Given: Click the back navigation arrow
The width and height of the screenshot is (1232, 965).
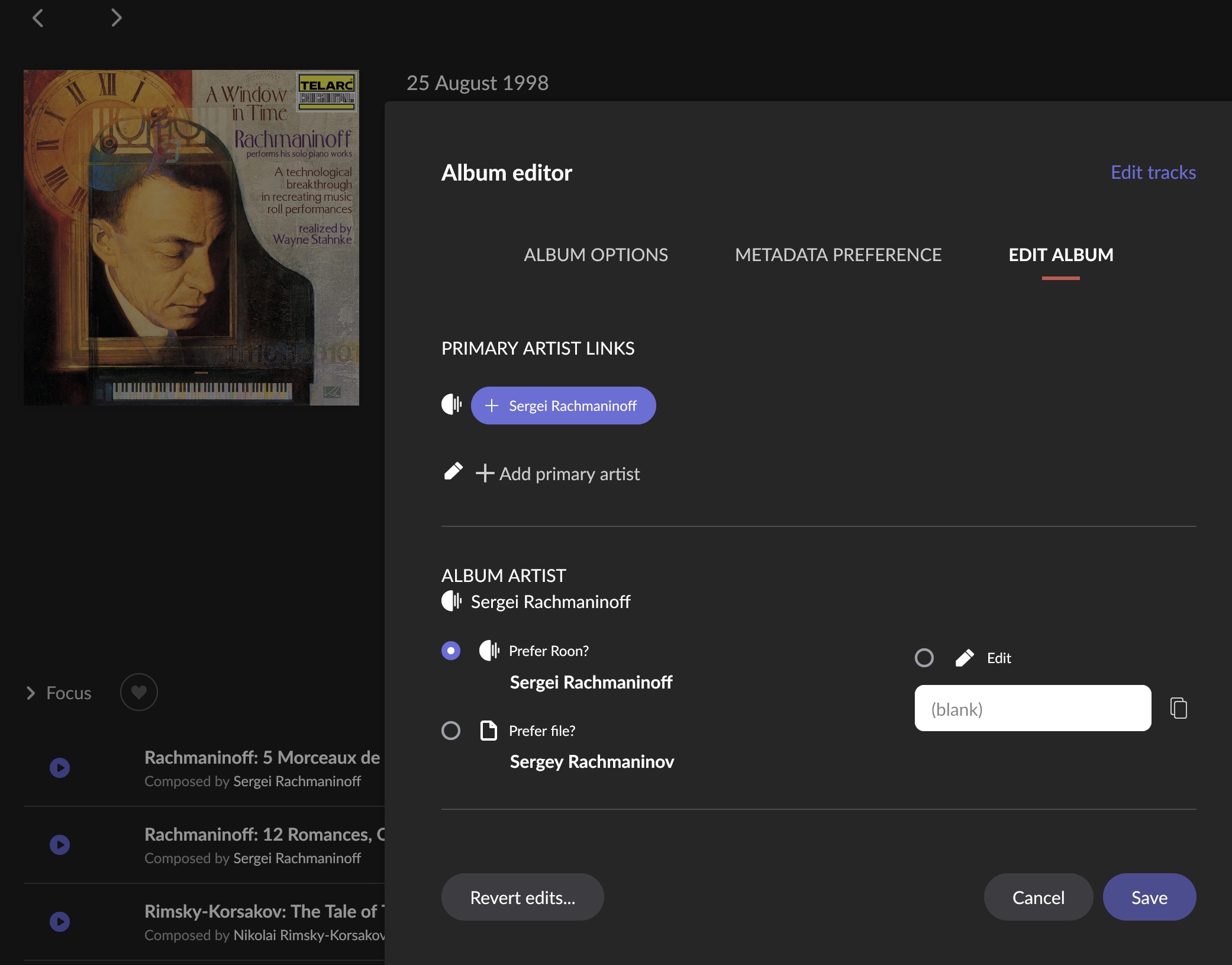Looking at the screenshot, I should click(38, 18).
